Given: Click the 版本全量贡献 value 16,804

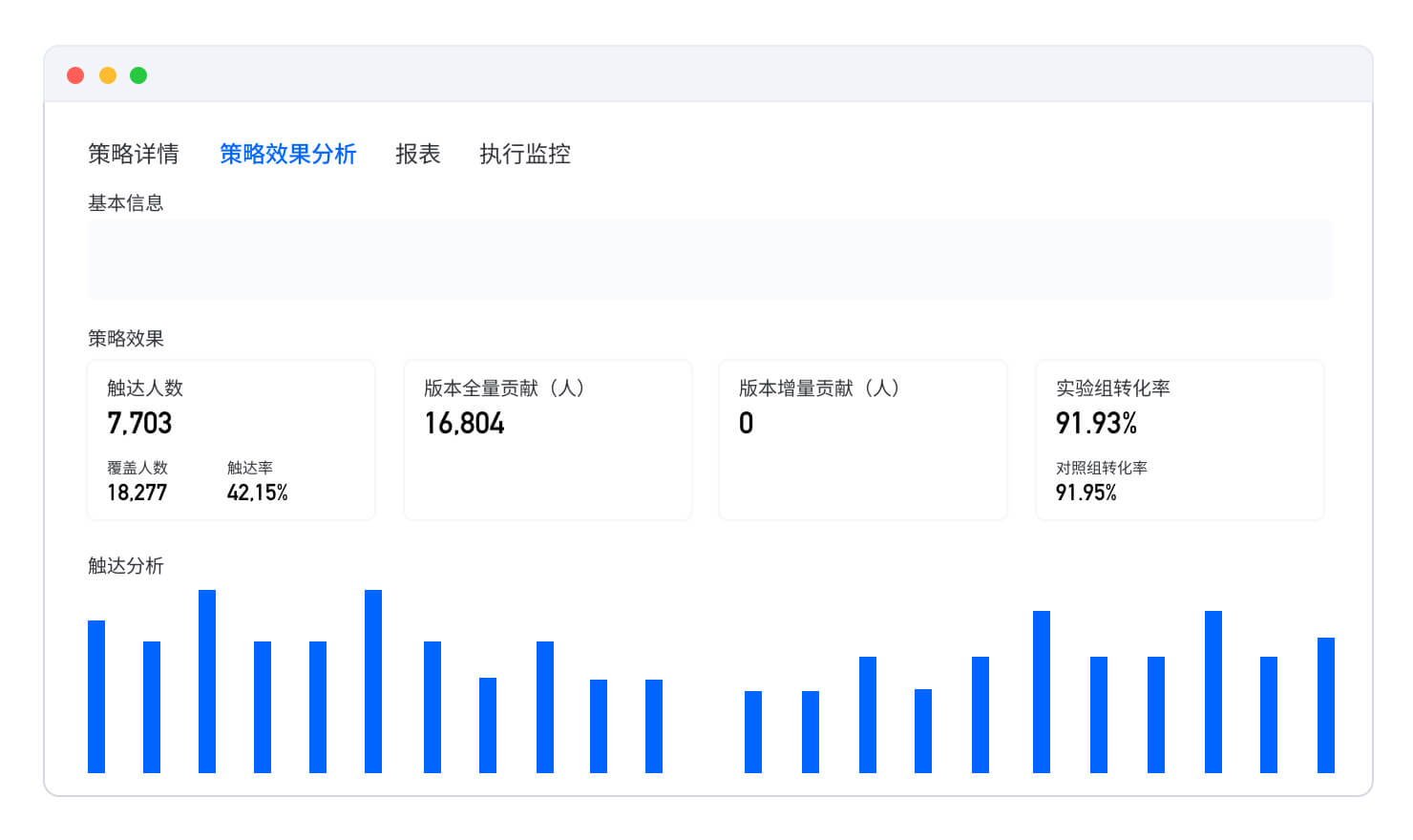Looking at the screenshot, I should (464, 423).
